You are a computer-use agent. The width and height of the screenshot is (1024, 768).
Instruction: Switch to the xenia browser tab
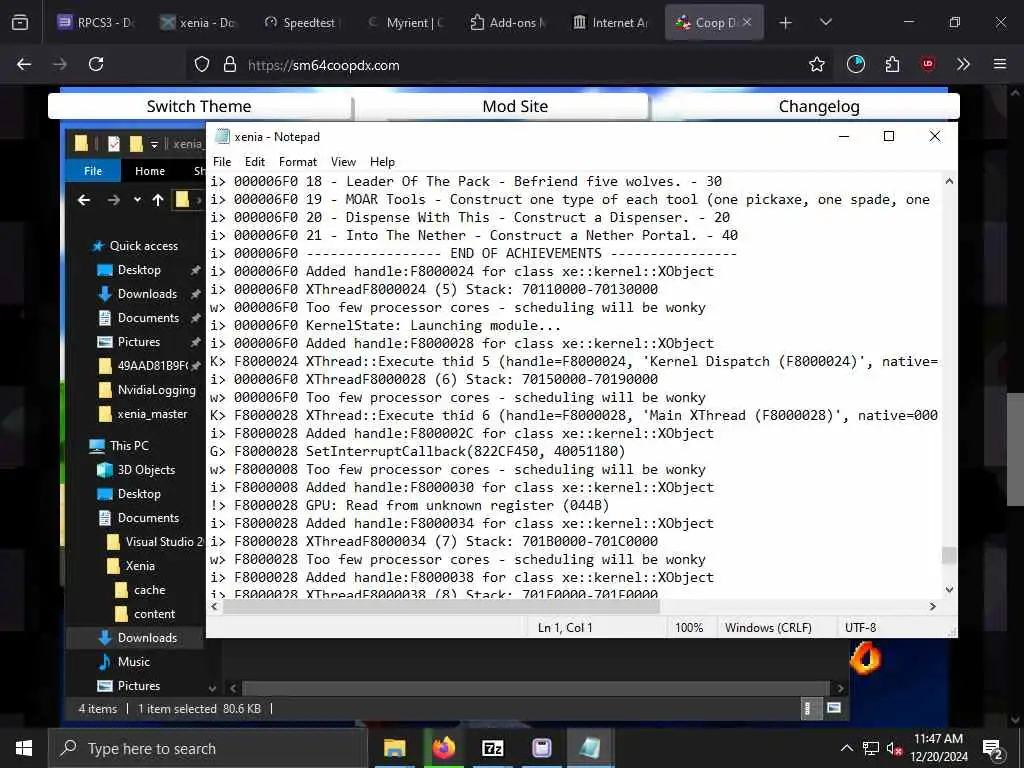198,23
